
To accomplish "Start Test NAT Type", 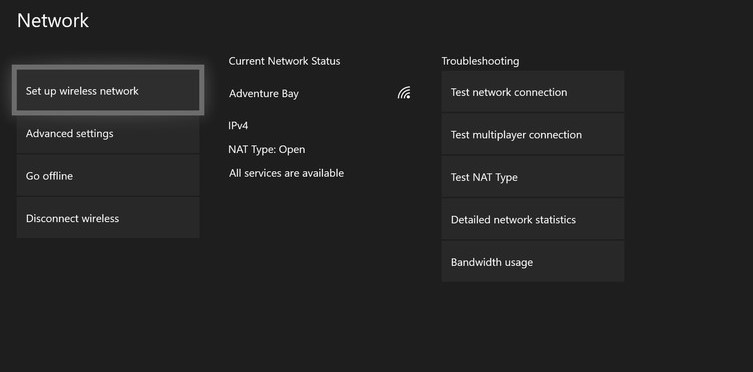I will (x=533, y=177).
